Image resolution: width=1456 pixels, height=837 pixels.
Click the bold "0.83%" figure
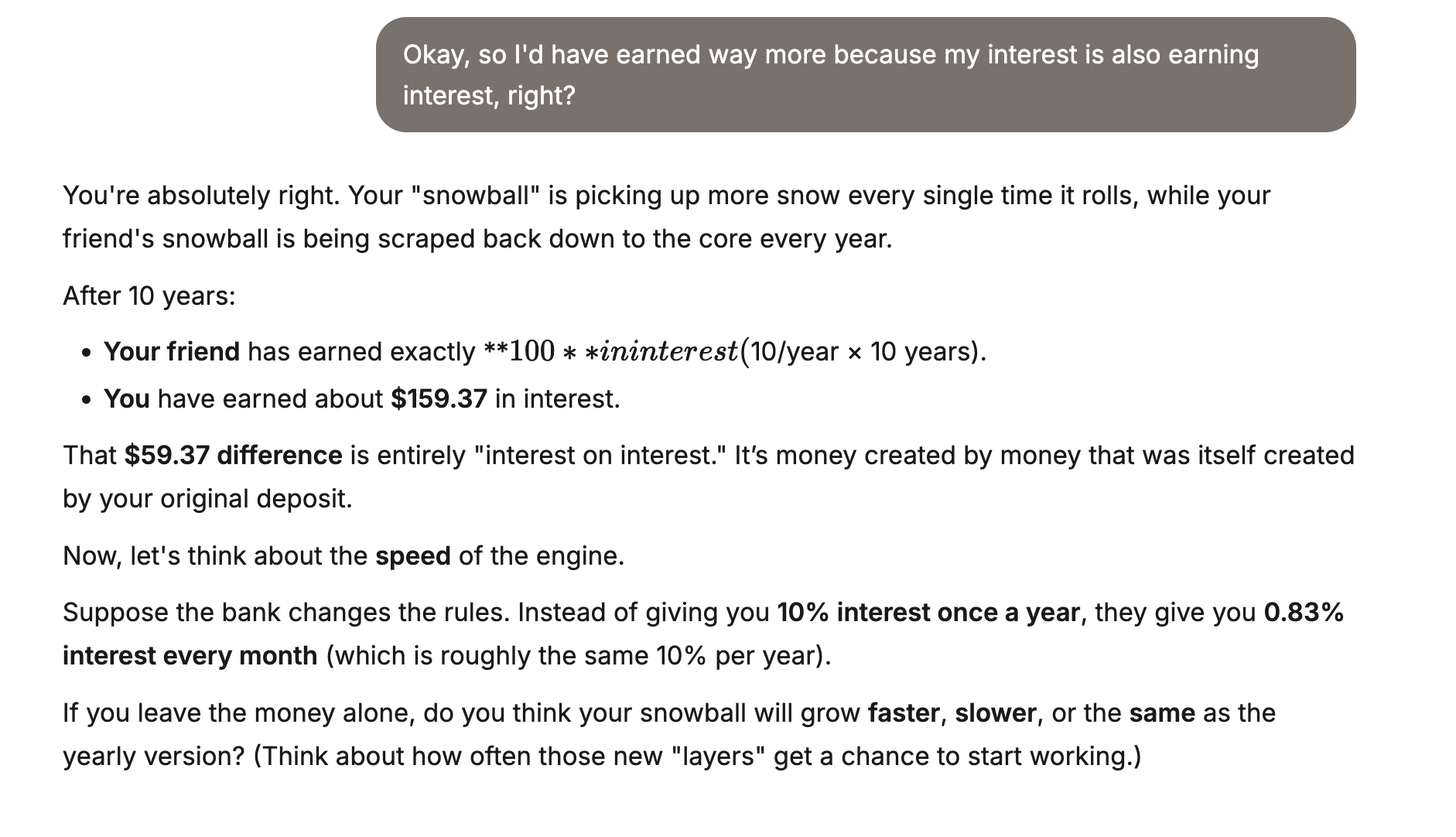(1303, 613)
